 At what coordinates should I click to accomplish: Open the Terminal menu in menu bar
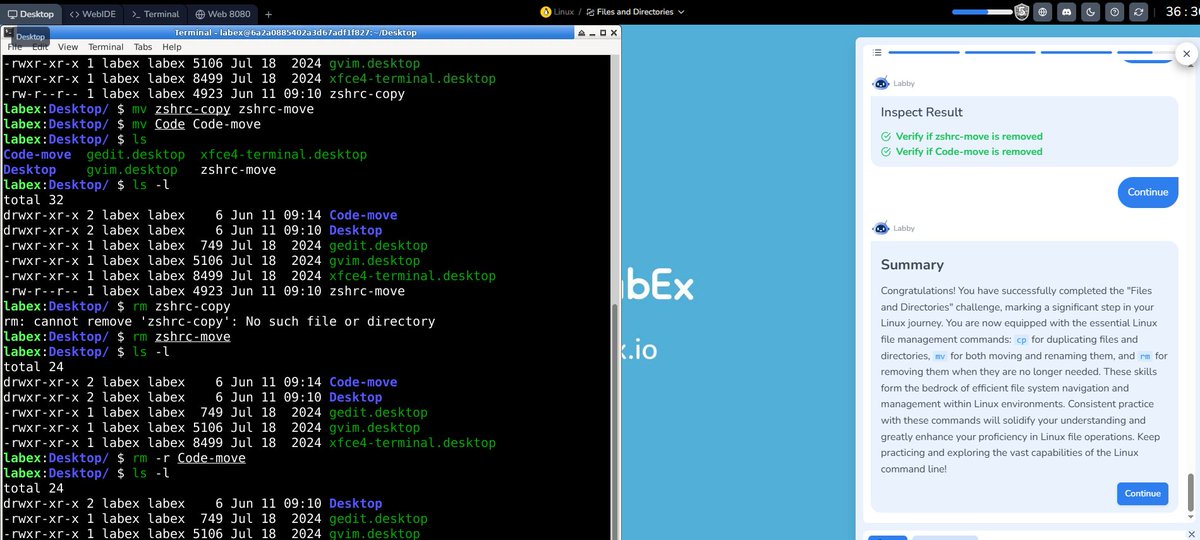click(106, 47)
